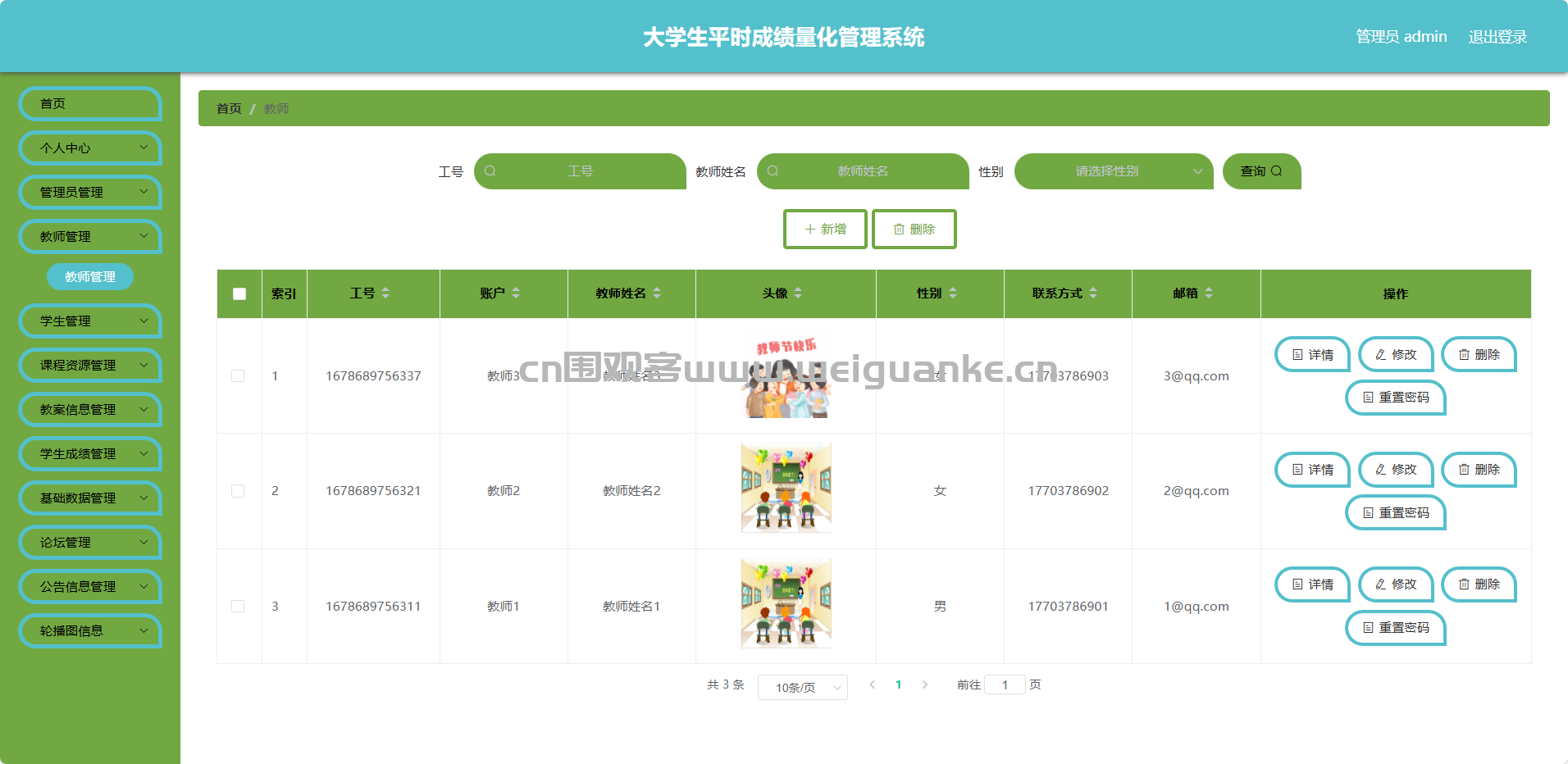This screenshot has height=764, width=1568.
Task: Click the trash icon on the top 删除 button
Action: (899, 230)
